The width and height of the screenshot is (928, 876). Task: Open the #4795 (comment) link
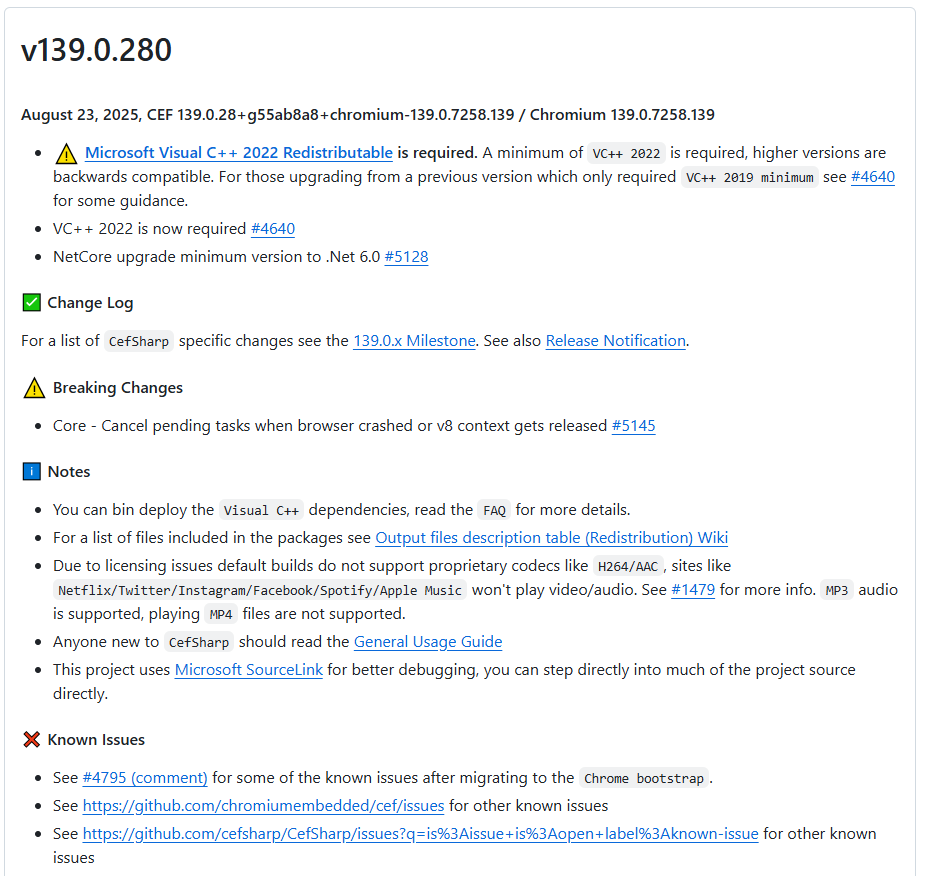pos(145,778)
